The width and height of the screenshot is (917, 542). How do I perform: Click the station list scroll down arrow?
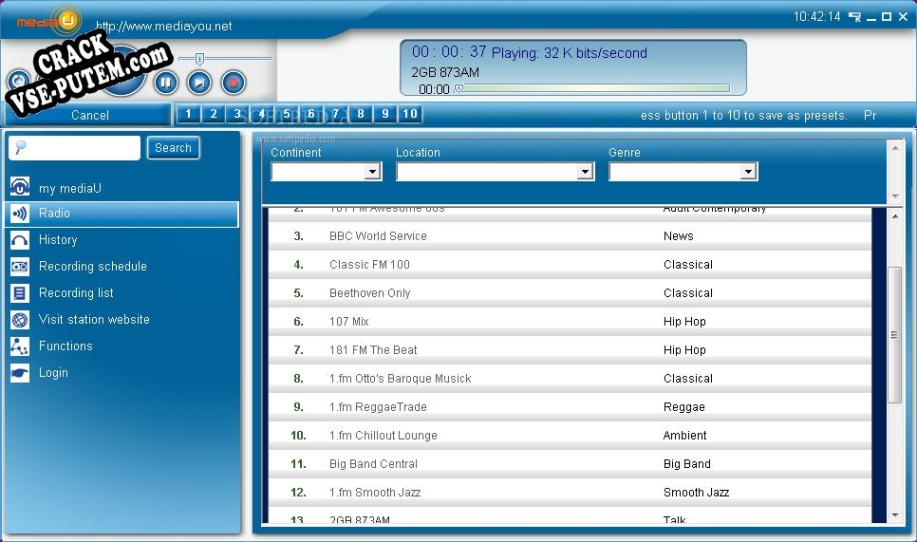895,515
